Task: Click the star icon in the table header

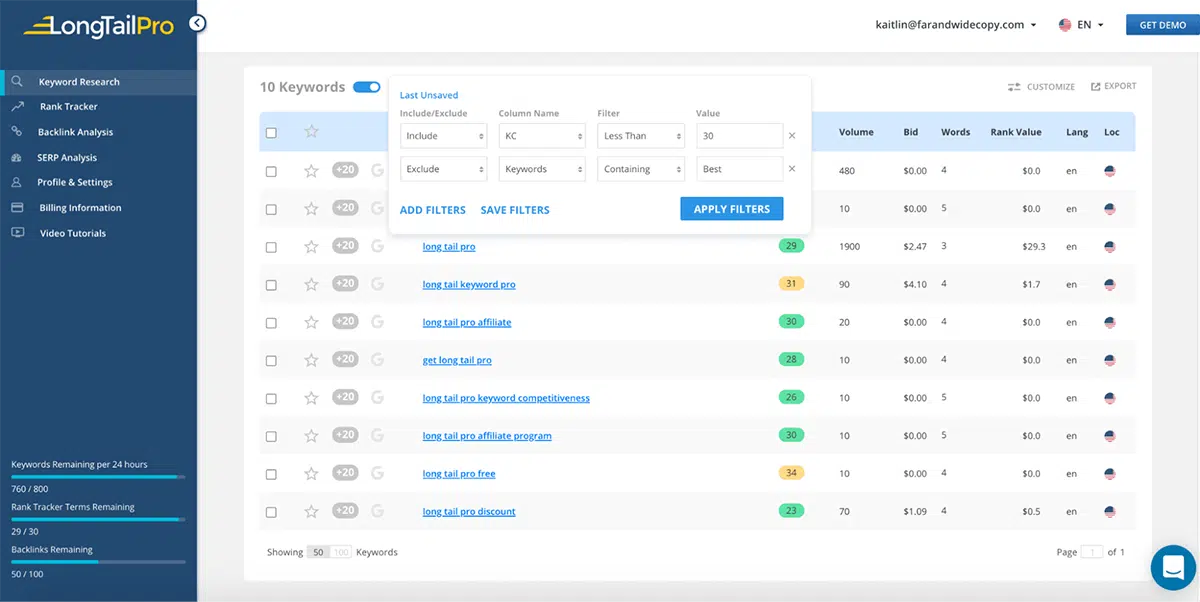Action: (311, 131)
